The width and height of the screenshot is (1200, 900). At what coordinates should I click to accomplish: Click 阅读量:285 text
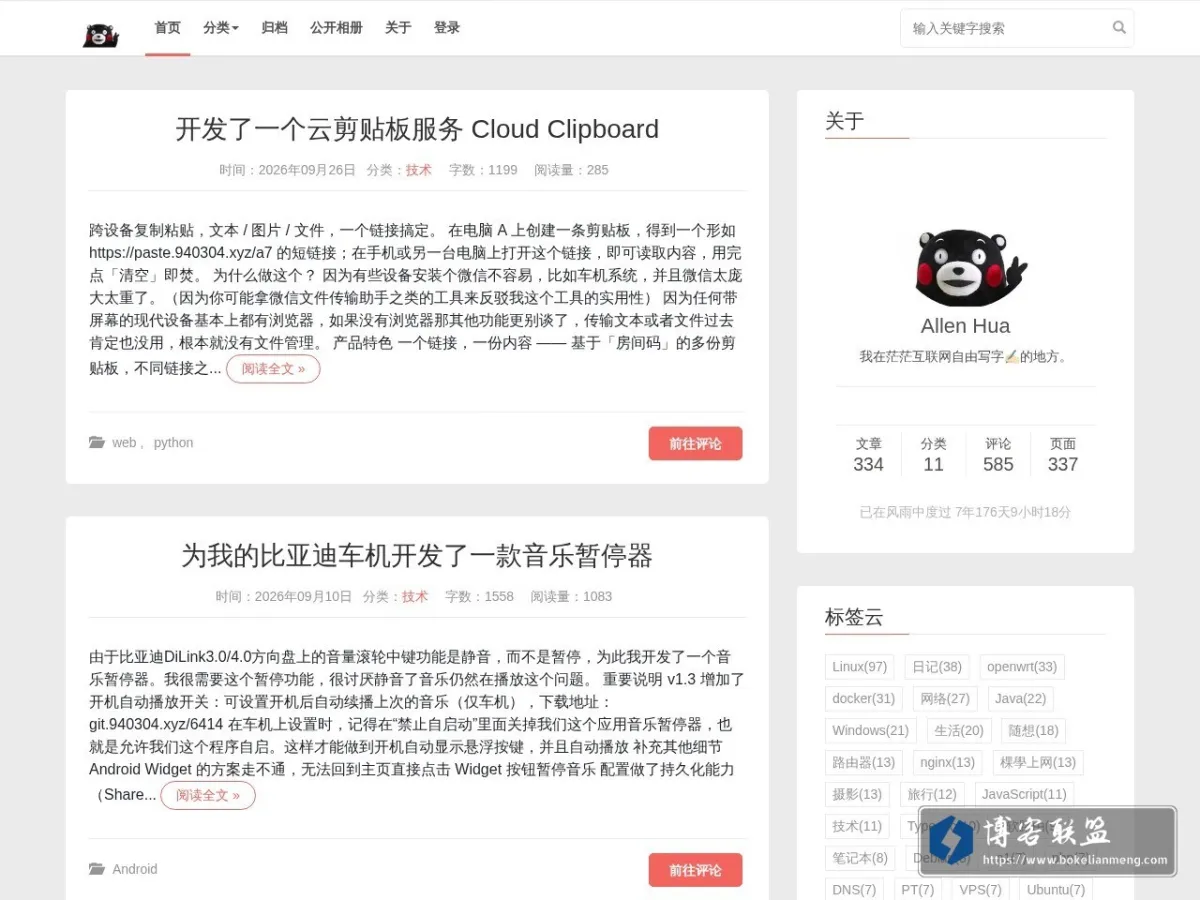(571, 170)
